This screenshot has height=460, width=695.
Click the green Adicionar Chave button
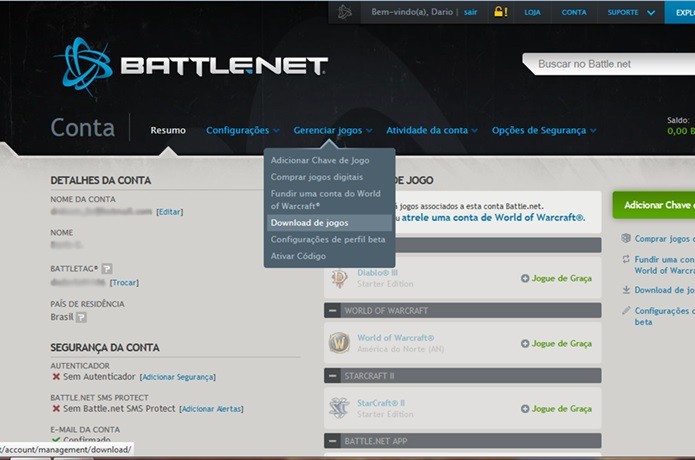click(x=654, y=205)
